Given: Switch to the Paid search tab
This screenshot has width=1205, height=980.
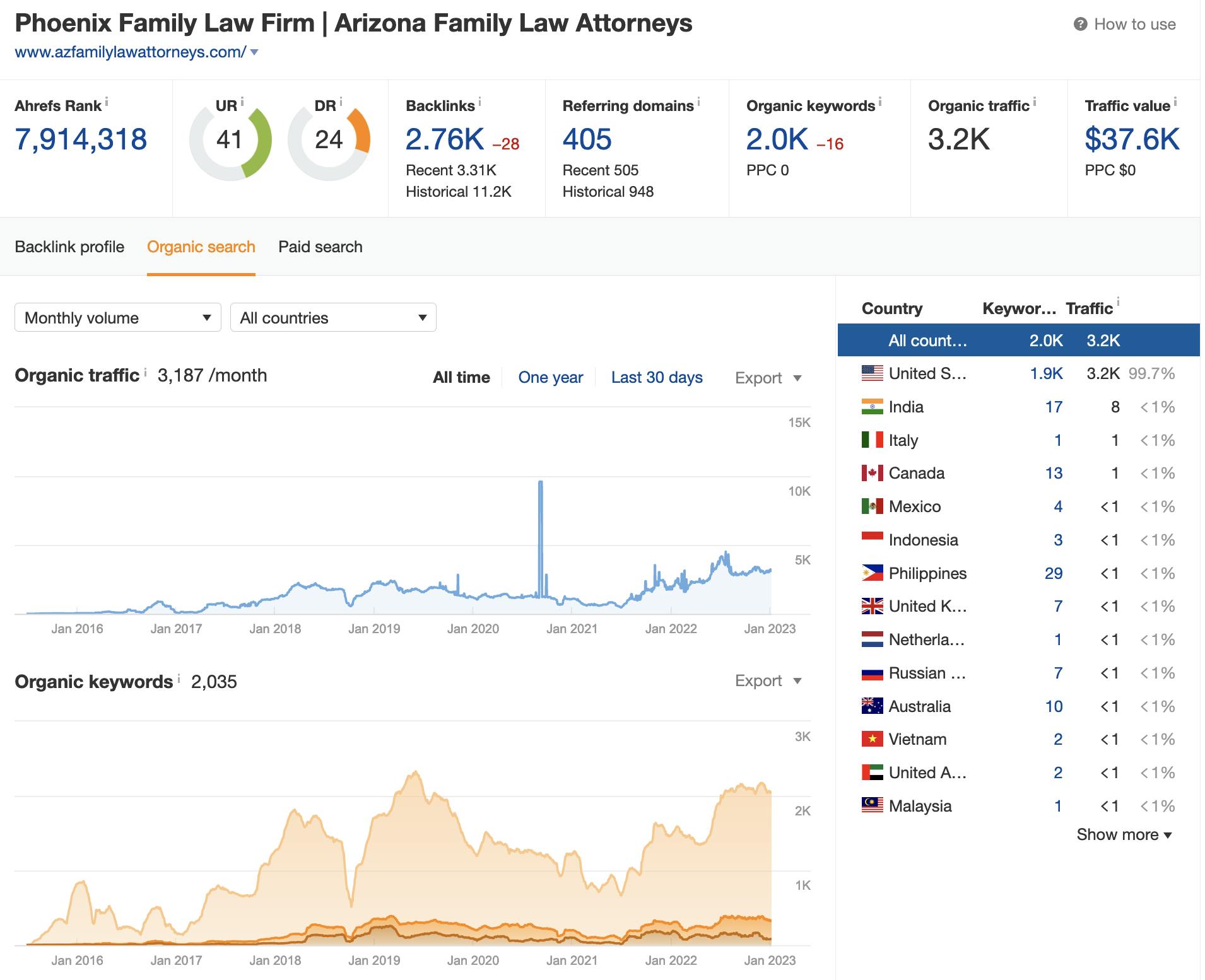Looking at the screenshot, I should 320,247.
